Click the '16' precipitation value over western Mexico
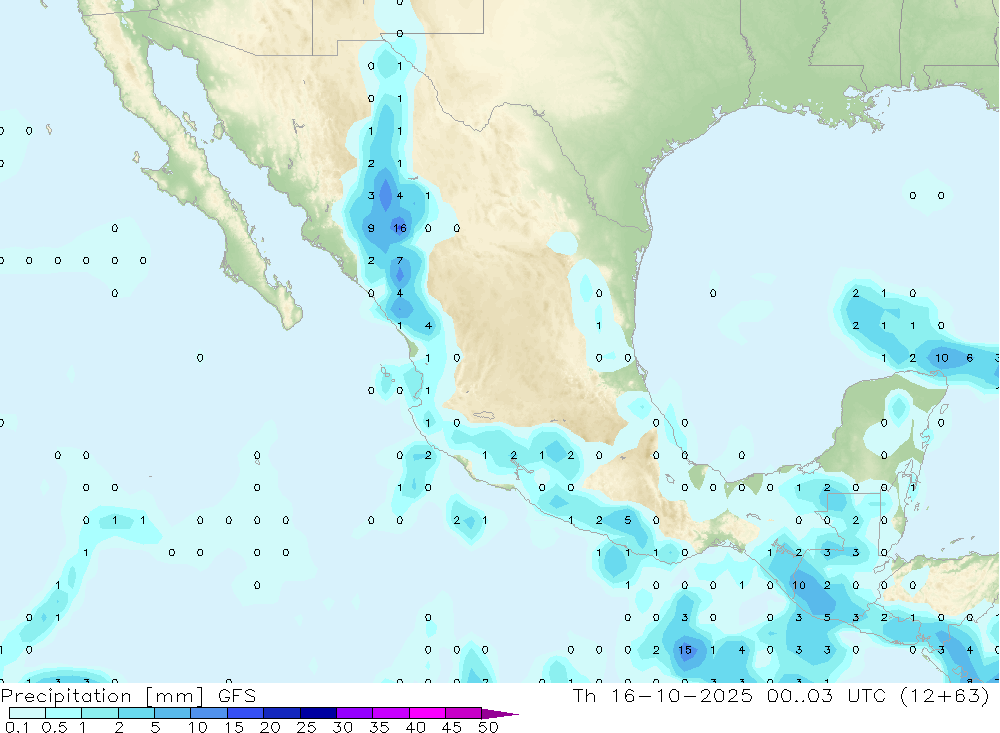 (400, 228)
